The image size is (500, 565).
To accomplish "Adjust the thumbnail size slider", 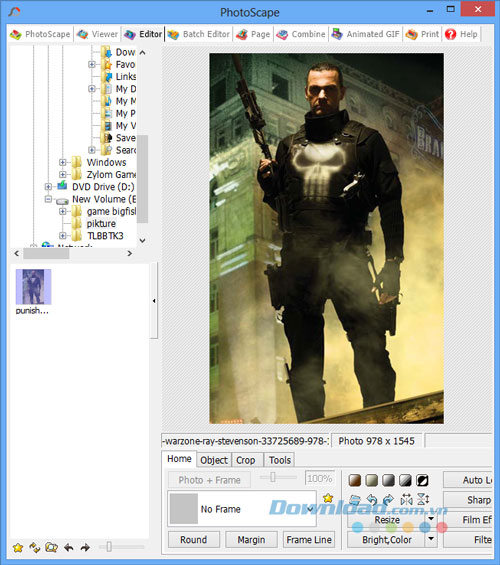I will pos(109,547).
